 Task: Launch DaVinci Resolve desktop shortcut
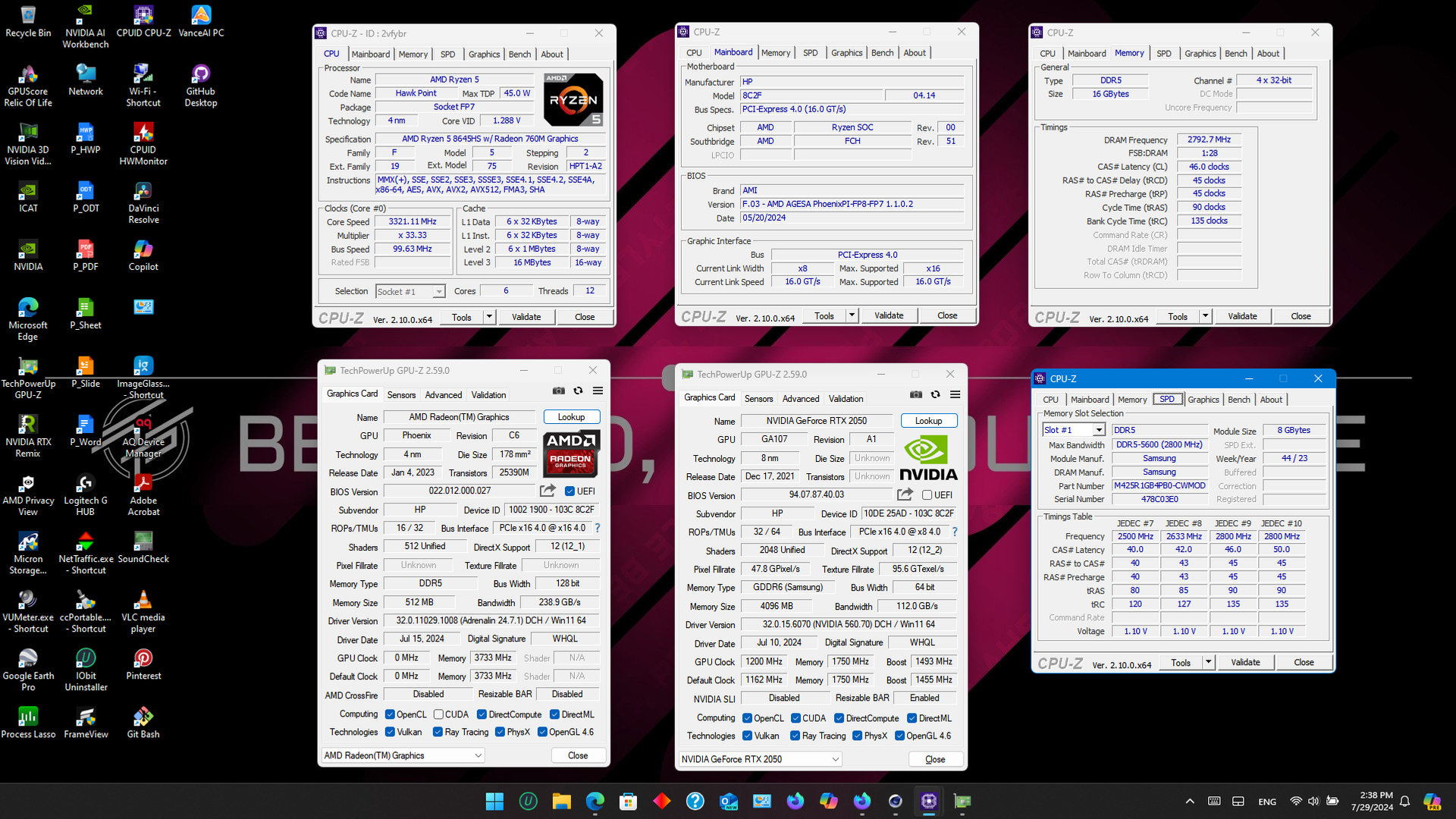pyautogui.click(x=143, y=202)
